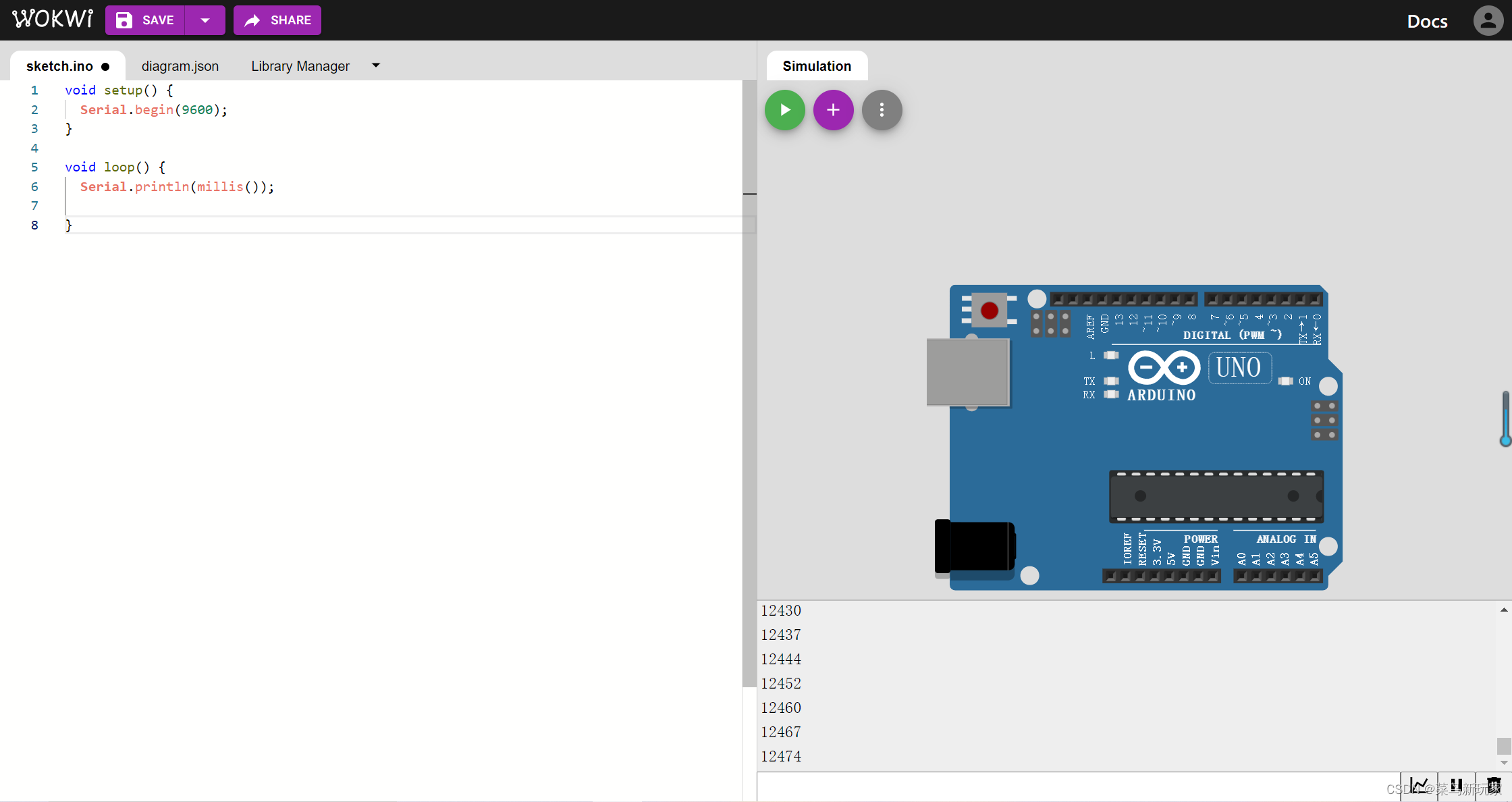Viewport: 1512px width, 802px height.
Task: Open the user account avatar menu
Action: click(1488, 21)
